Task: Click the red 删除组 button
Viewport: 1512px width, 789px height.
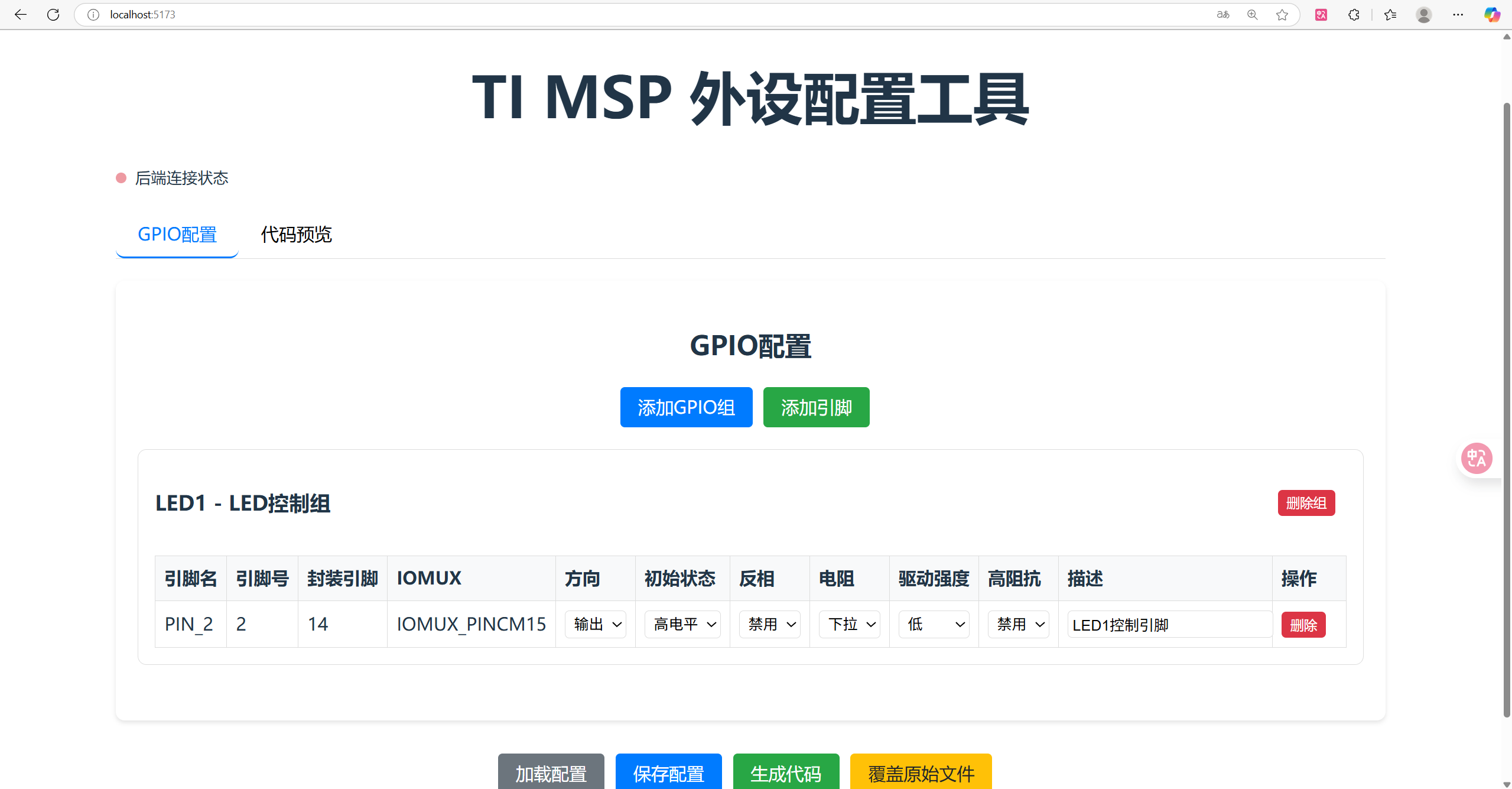Action: click(x=1306, y=503)
